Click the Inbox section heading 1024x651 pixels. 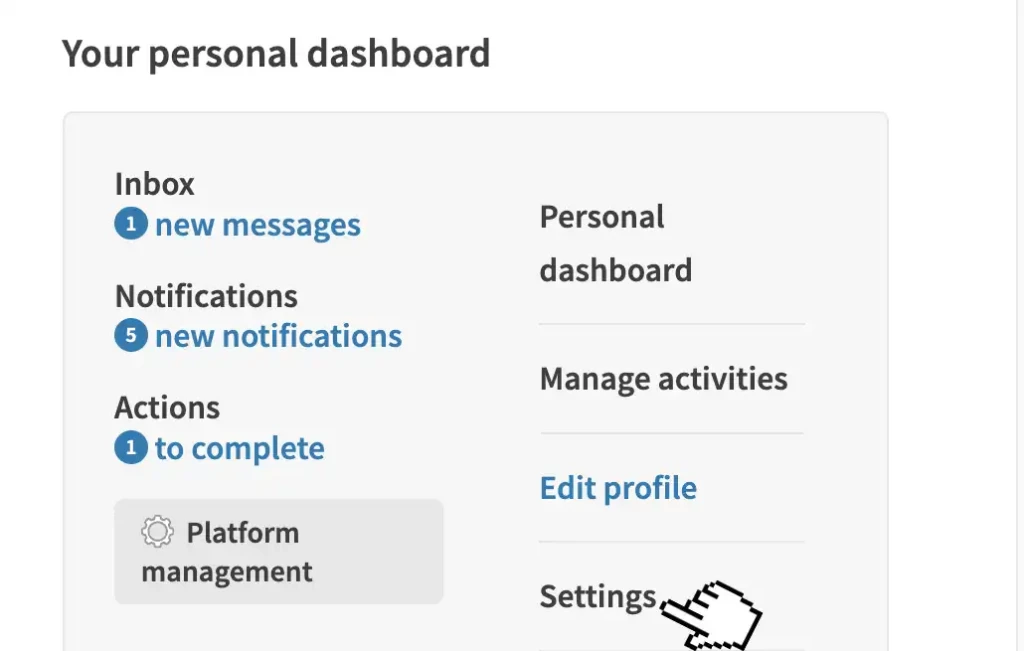pos(155,184)
